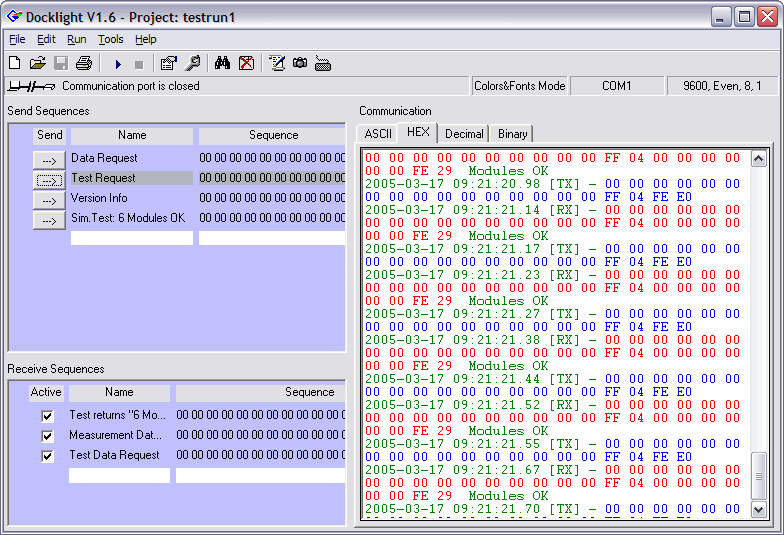
Task: Click the empty Receive Sequences name field
Action: [x=119, y=476]
